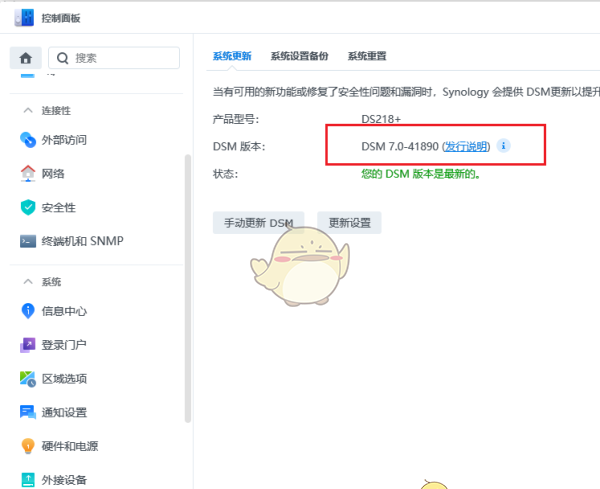Screen dimensions: 600x489
Task: Select the 登录门户 label in sidebar
Action: tap(64, 345)
